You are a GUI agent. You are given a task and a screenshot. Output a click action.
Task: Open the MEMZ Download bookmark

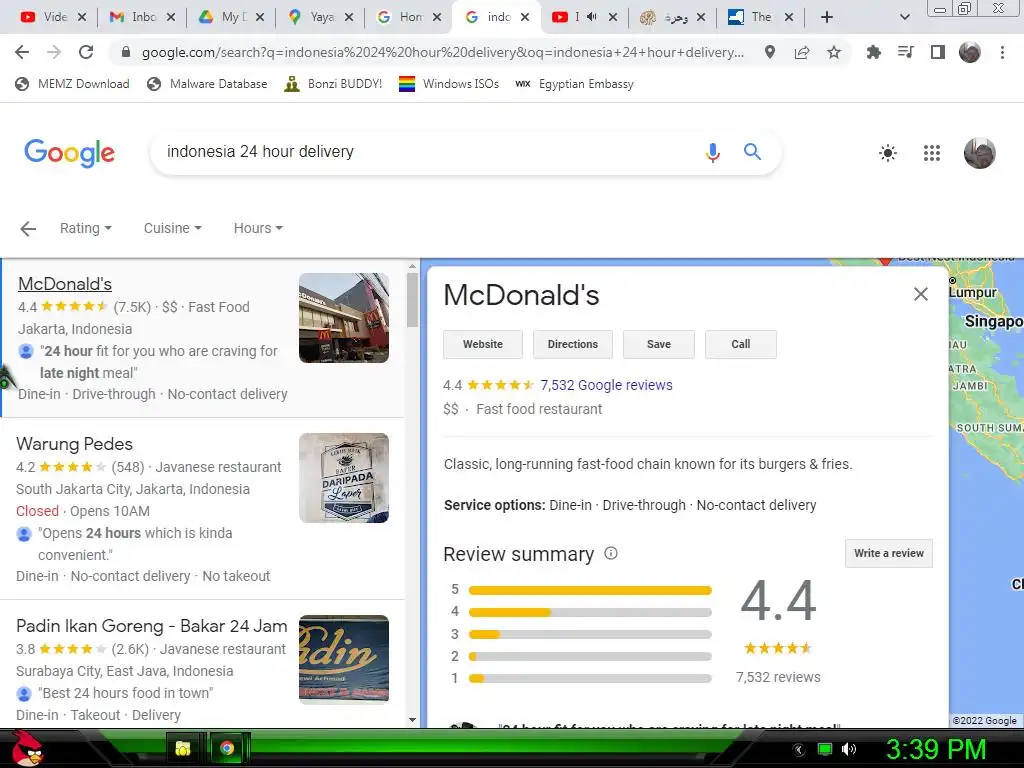coord(72,84)
